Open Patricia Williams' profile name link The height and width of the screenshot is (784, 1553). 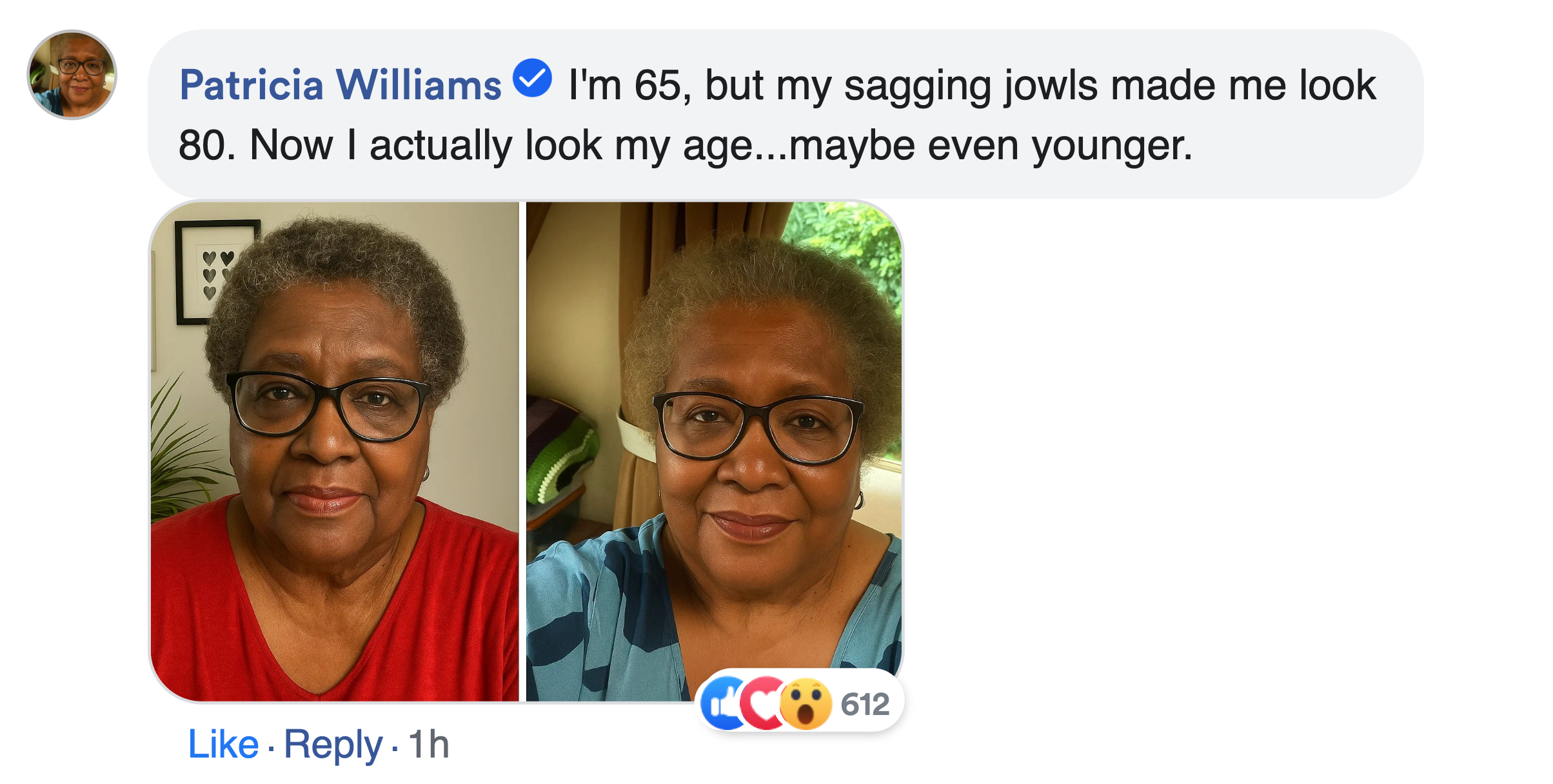click(x=340, y=85)
